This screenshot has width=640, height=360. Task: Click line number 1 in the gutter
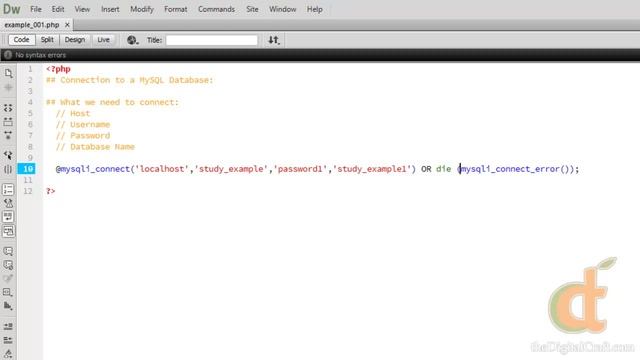coord(30,69)
